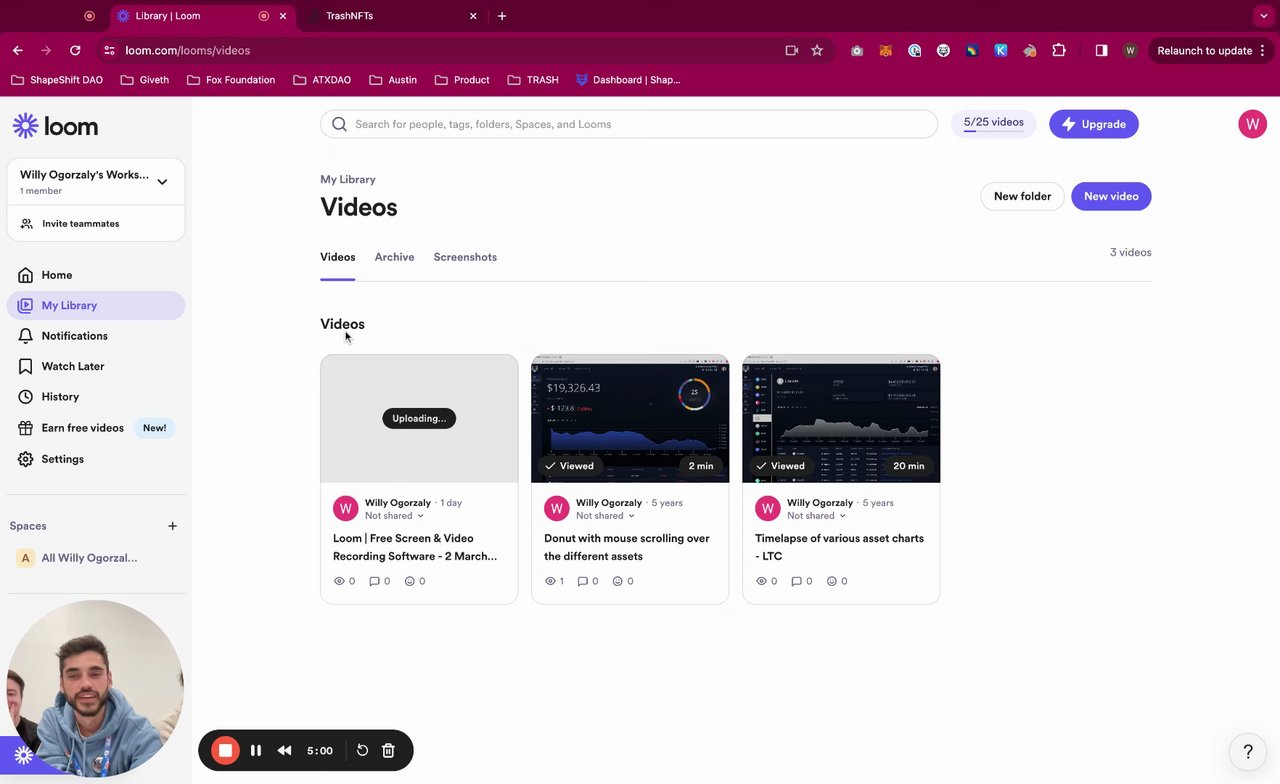Viewport: 1280px width, 784px height.
Task: Click the Loom logo in the sidebar
Action: (x=55, y=126)
